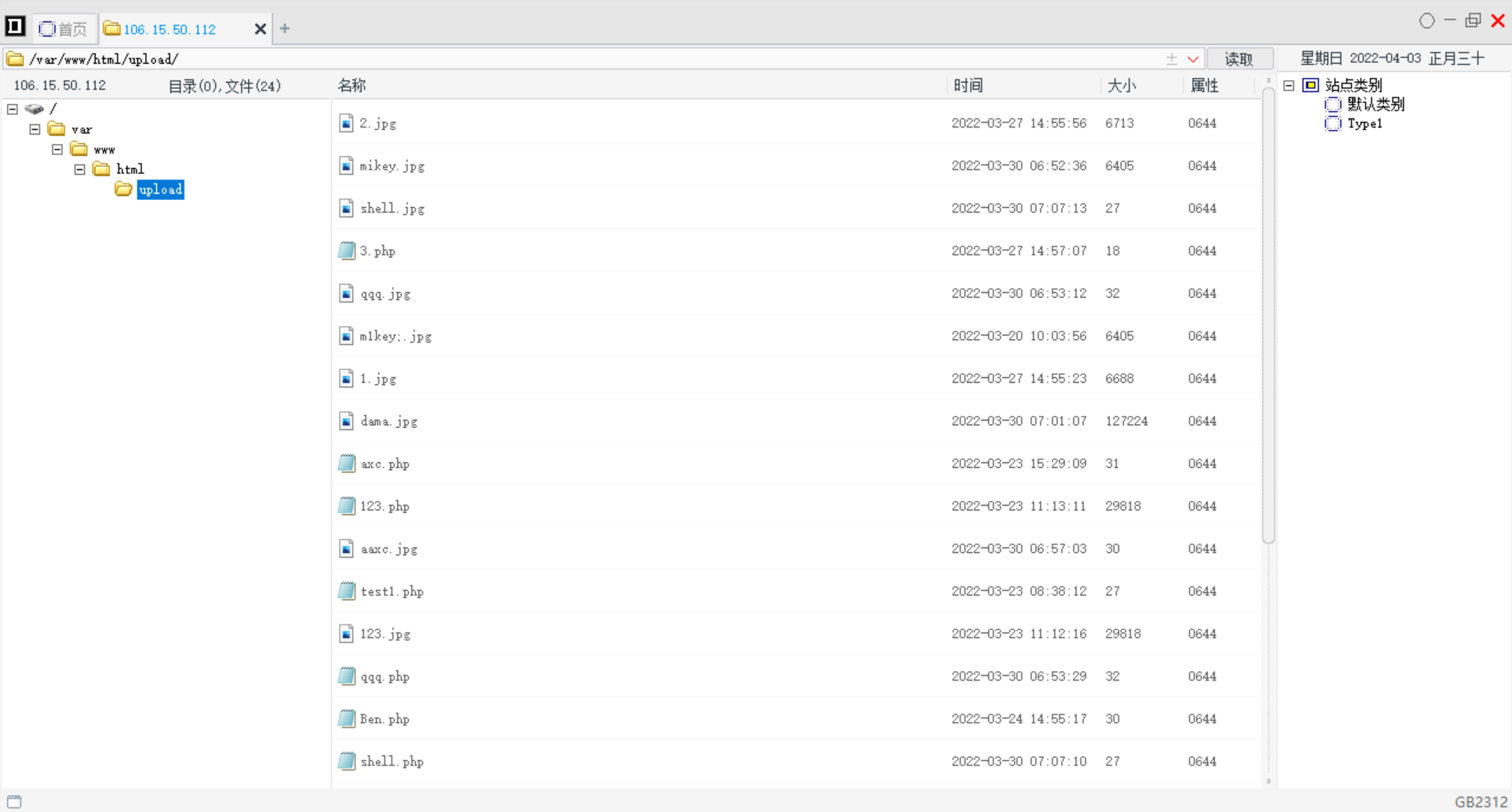Open the path history dropdown arrow
The image size is (1512, 812).
pyautogui.click(x=1193, y=59)
